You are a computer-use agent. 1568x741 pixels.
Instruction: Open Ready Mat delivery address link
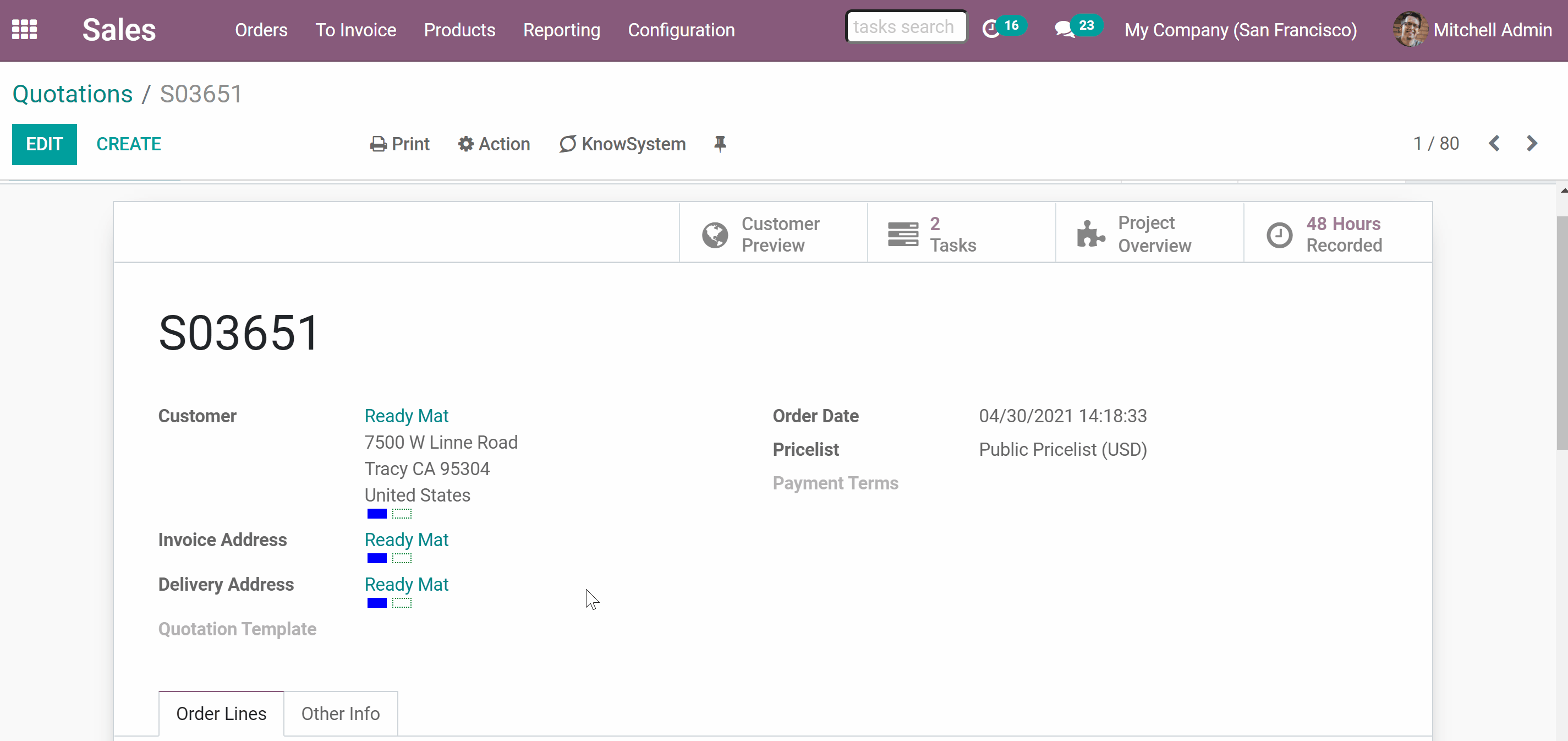(x=406, y=584)
